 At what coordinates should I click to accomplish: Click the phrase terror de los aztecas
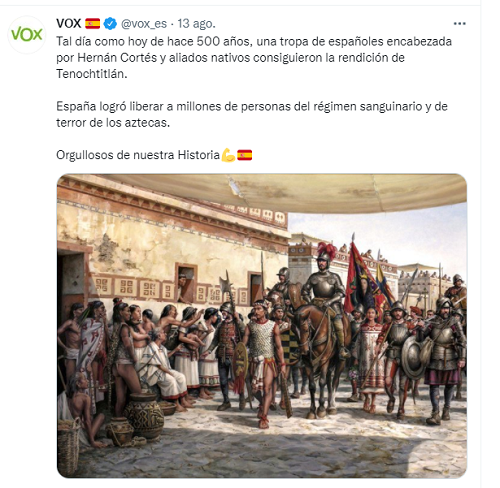point(113,123)
